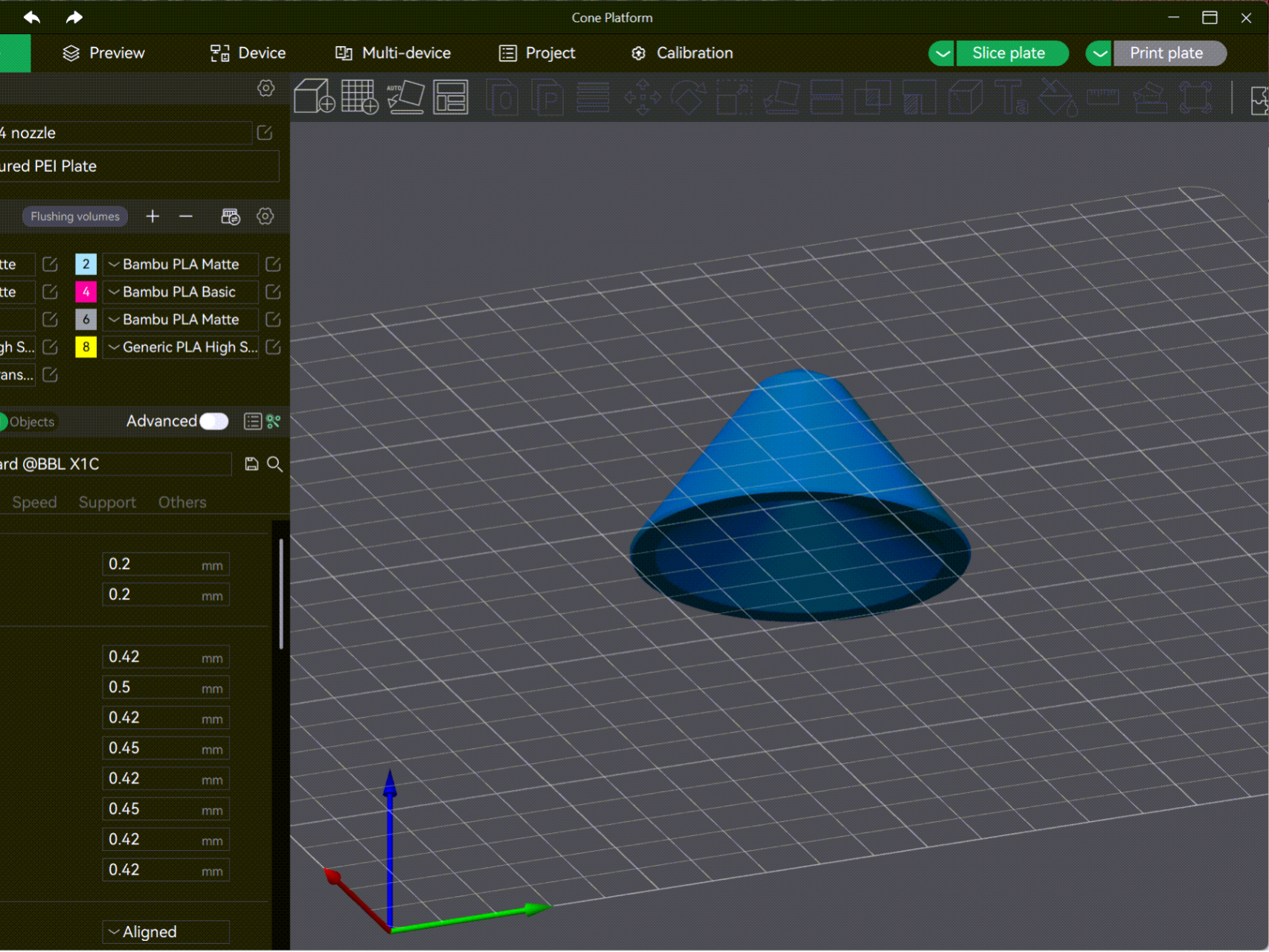This screenshot has height=952, width=1269.
Task: Open the Aligned seam position dropdown
Action: click(166, 932)
